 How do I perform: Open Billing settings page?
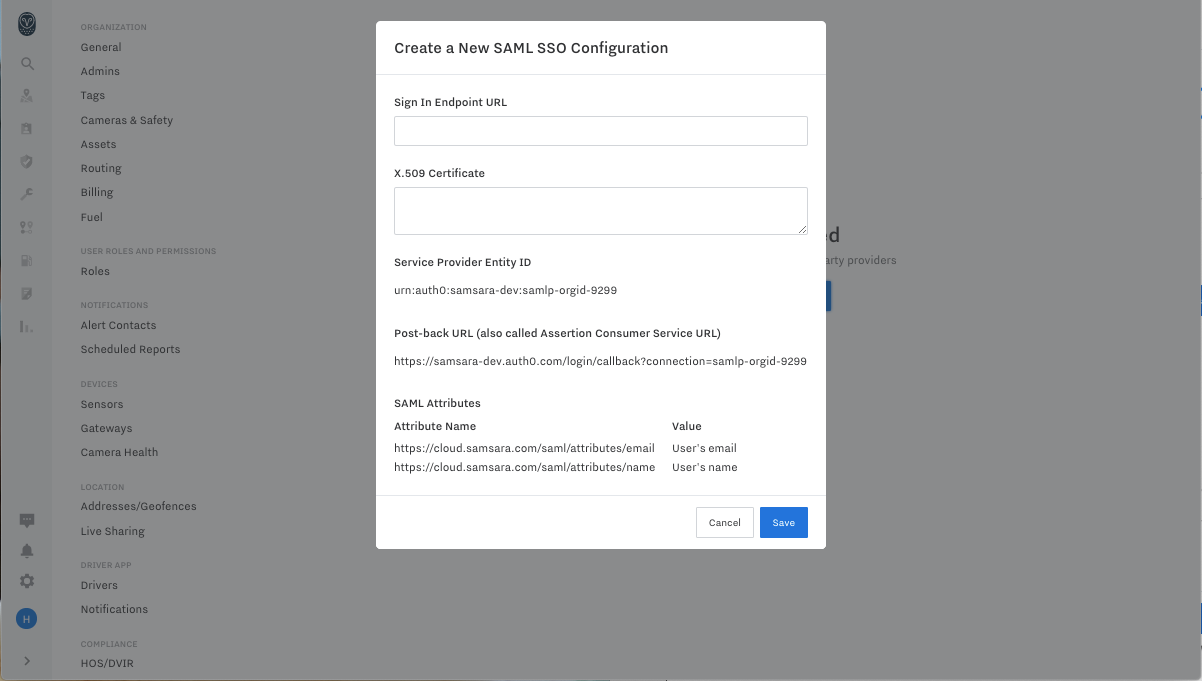[x=97, y=192]
